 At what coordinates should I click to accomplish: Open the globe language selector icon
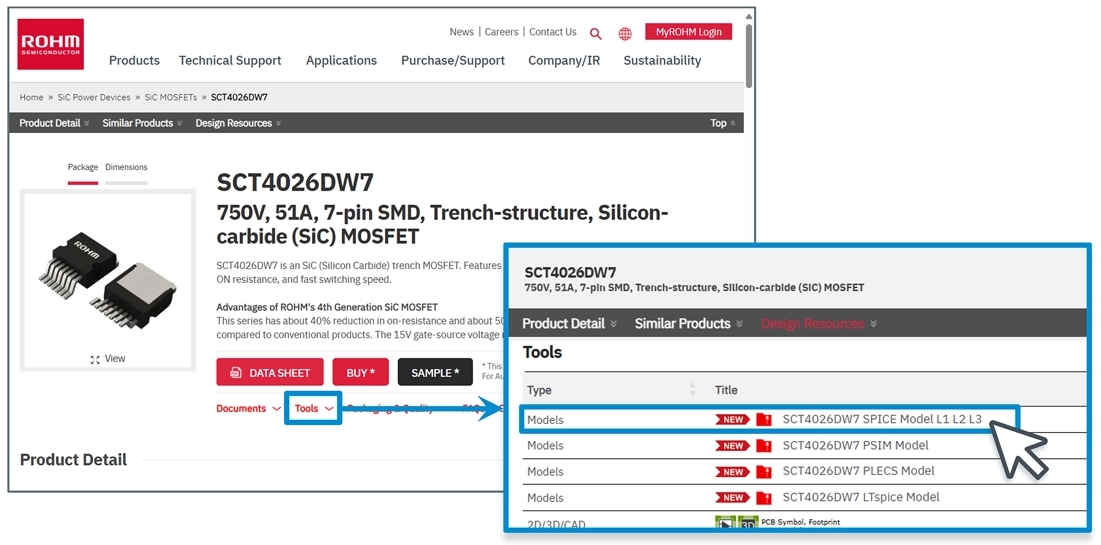pos(625,34)
